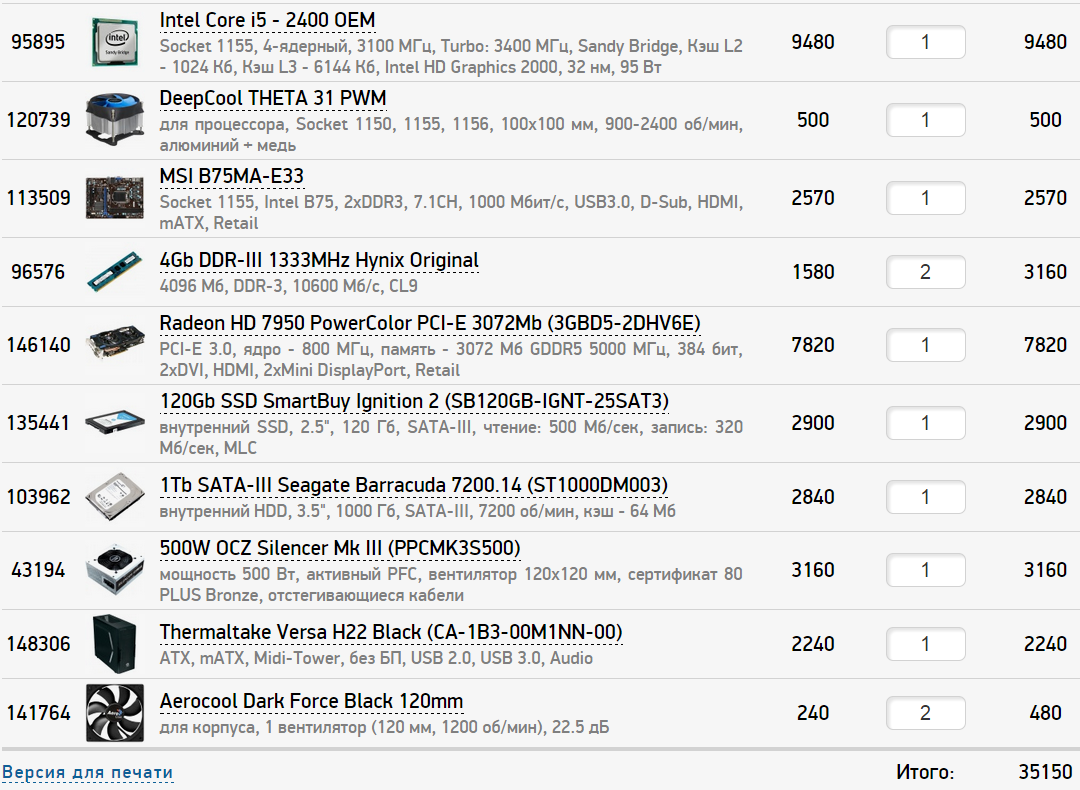Viewport: 1080px width, 790px height.
Task: Click the Aerocool Dark Force fan image
Action: tap(114, 712)
